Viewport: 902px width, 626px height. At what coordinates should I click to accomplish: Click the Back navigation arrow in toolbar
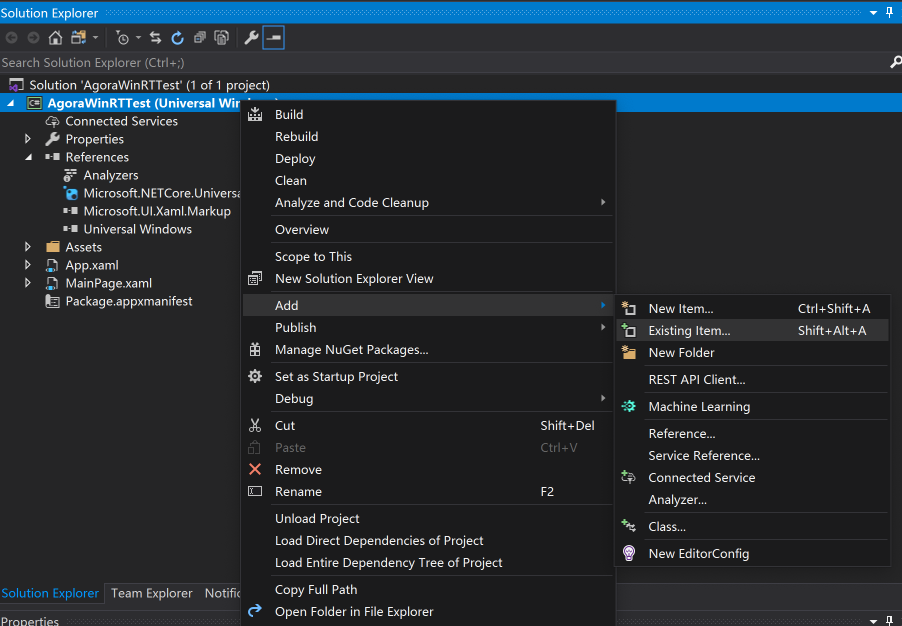point(12,38)
